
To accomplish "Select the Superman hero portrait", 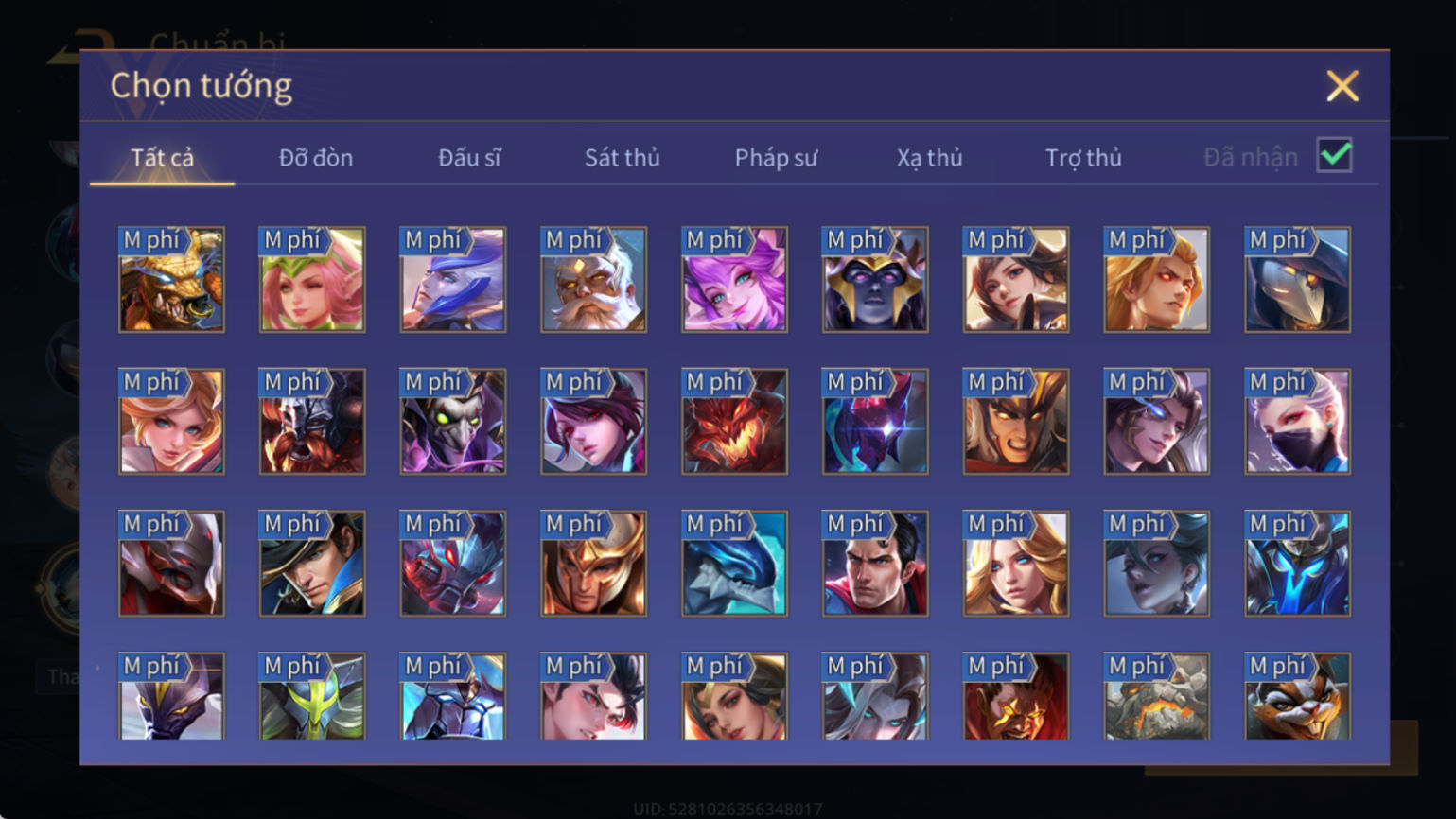I will 875,564.
